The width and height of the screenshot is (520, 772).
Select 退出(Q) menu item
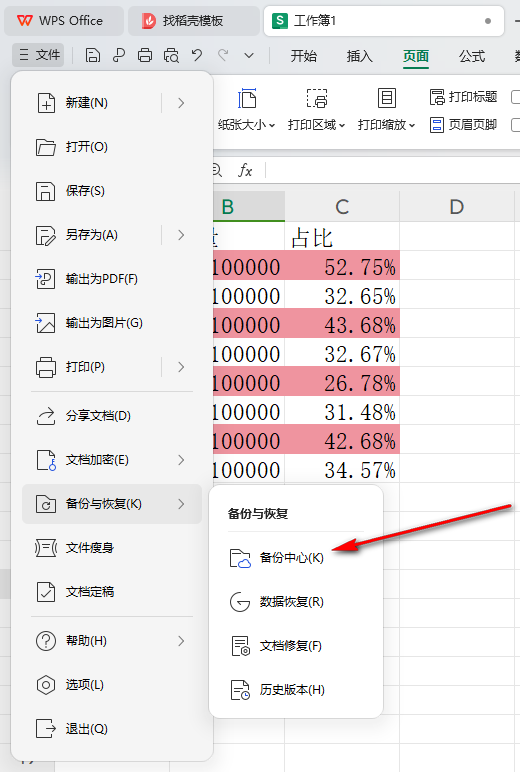coord(112,729)
